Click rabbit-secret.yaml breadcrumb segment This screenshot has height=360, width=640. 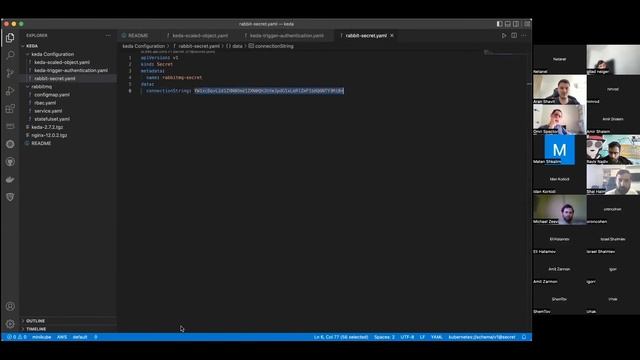(x=199, y=46)
